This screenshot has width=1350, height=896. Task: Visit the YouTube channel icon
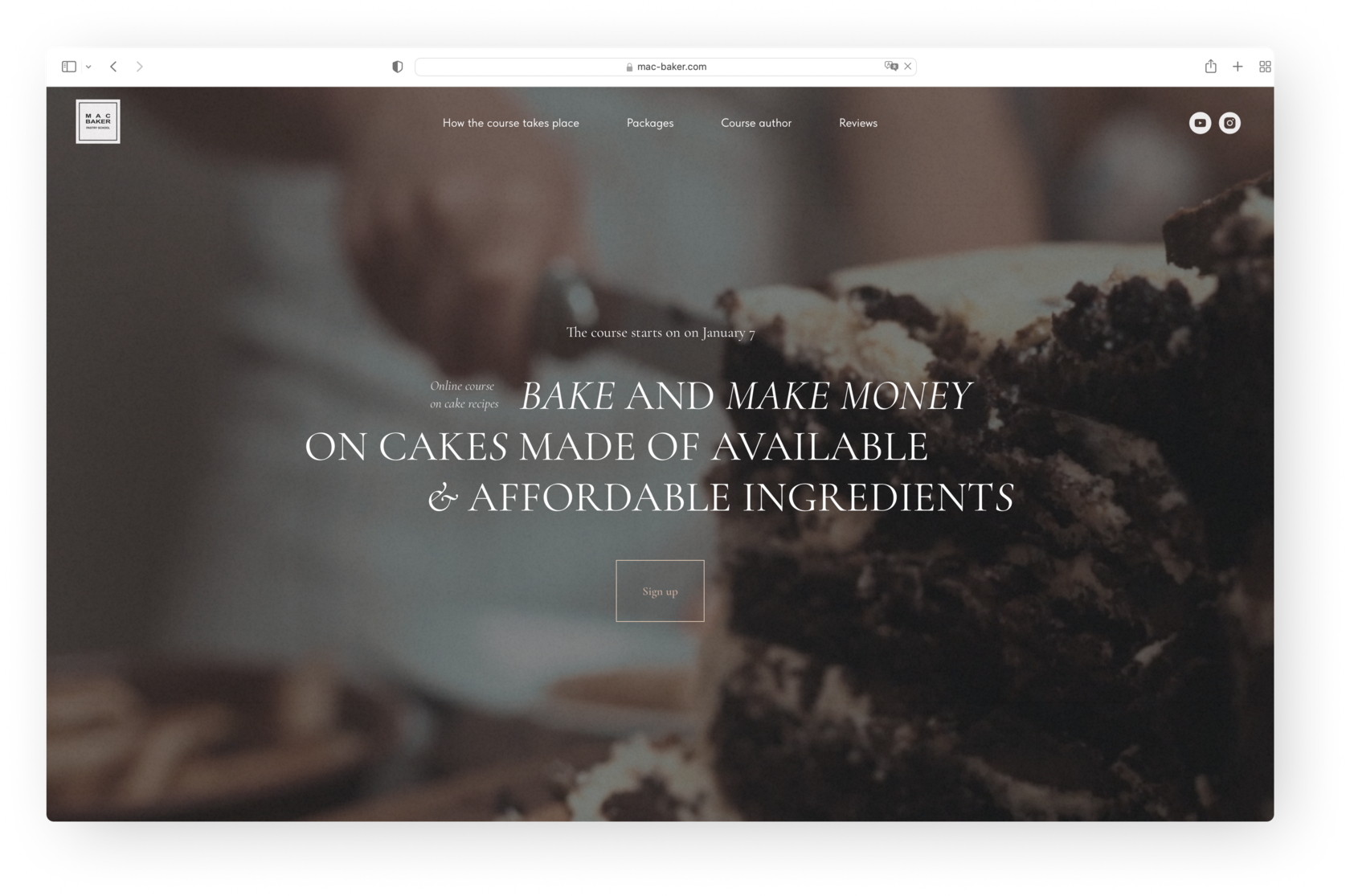1200,123
